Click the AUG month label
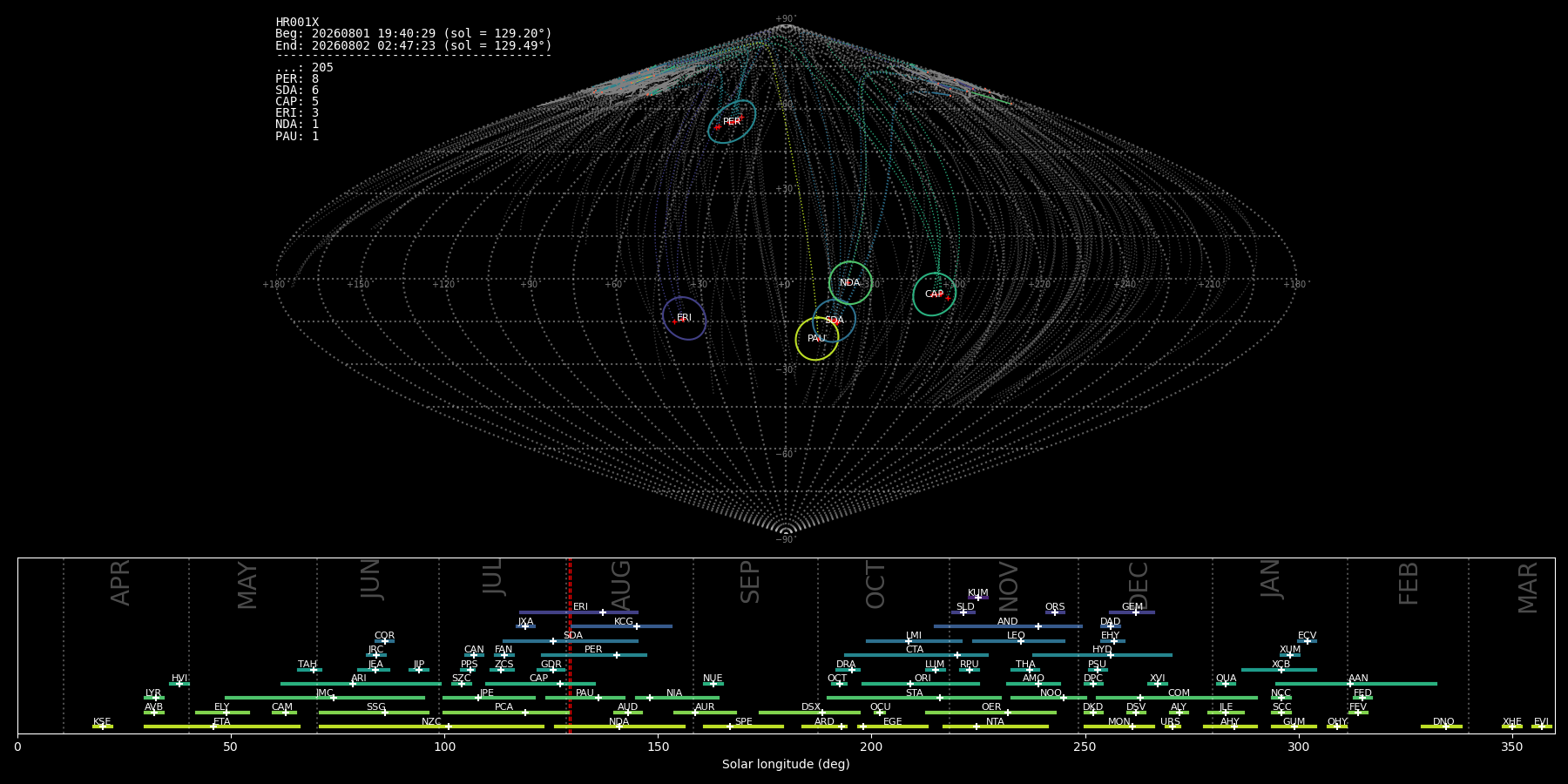The image size is (1568, 784). point(621,585)
